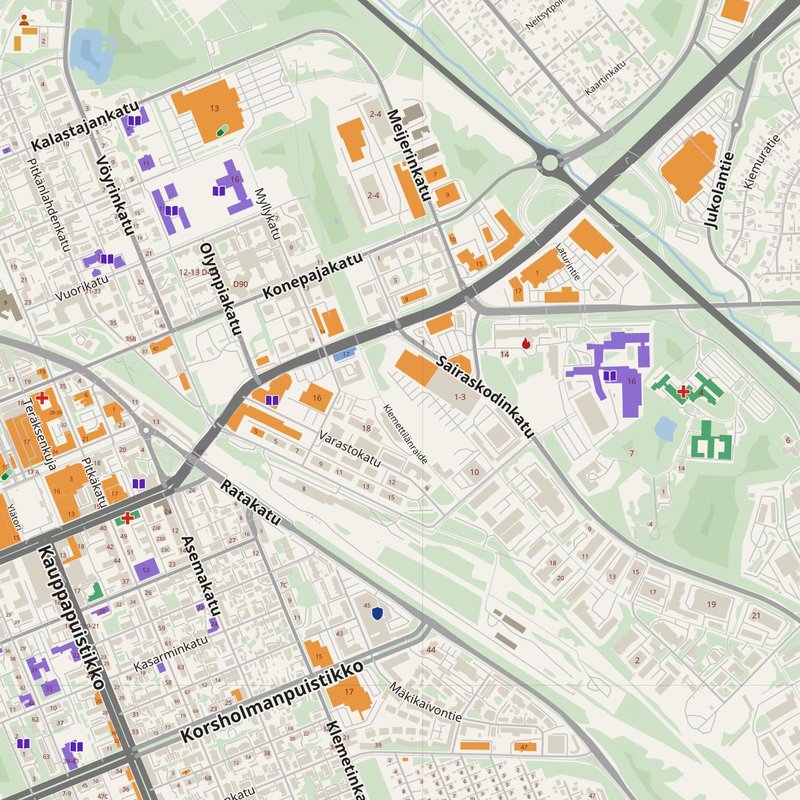Click red cross icon on green hospital building
This screenshot has height=800, width=800.
click(683, 391)
